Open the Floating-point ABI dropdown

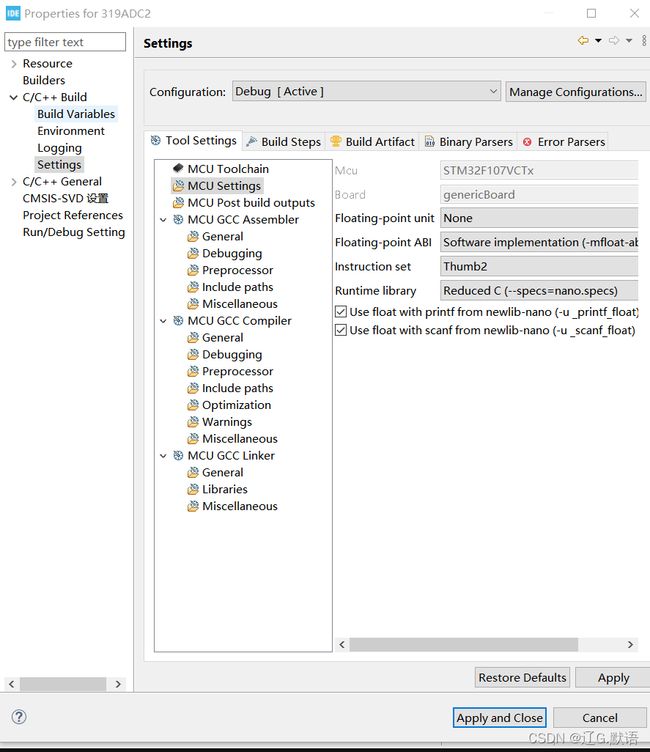tap(539, 242)
